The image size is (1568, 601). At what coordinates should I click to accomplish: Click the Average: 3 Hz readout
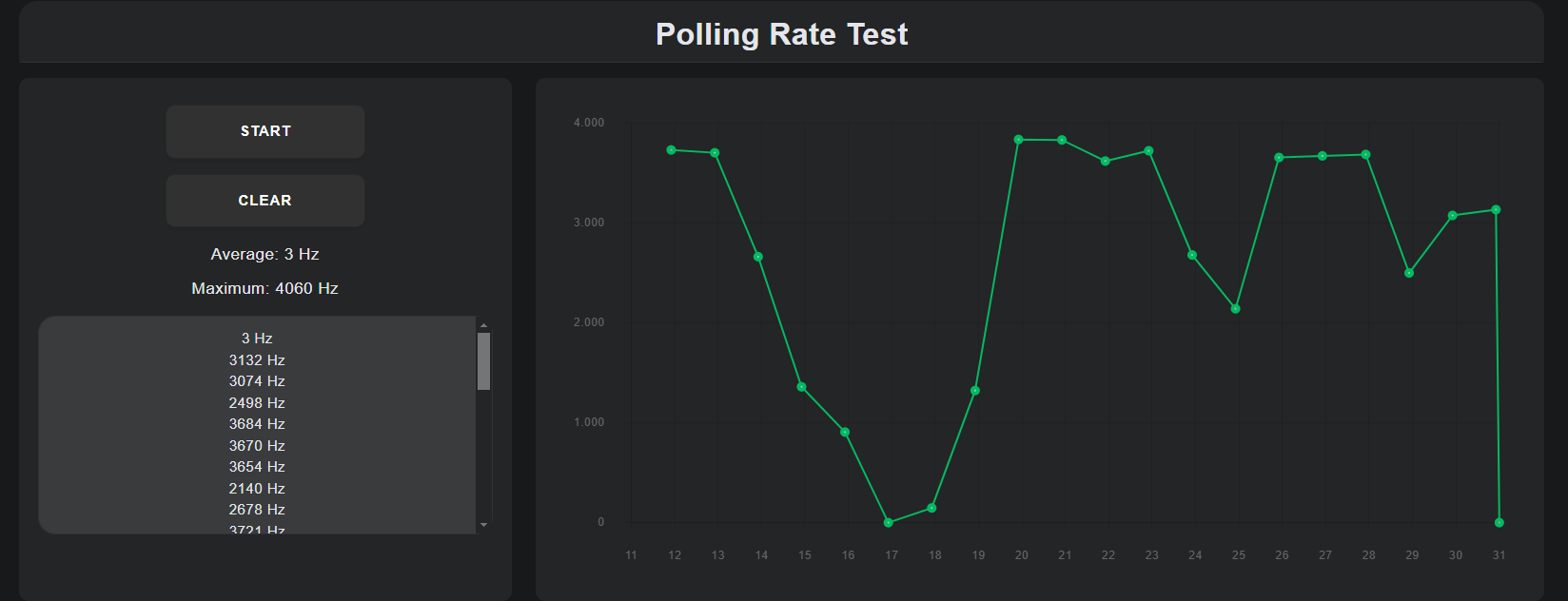265,254
